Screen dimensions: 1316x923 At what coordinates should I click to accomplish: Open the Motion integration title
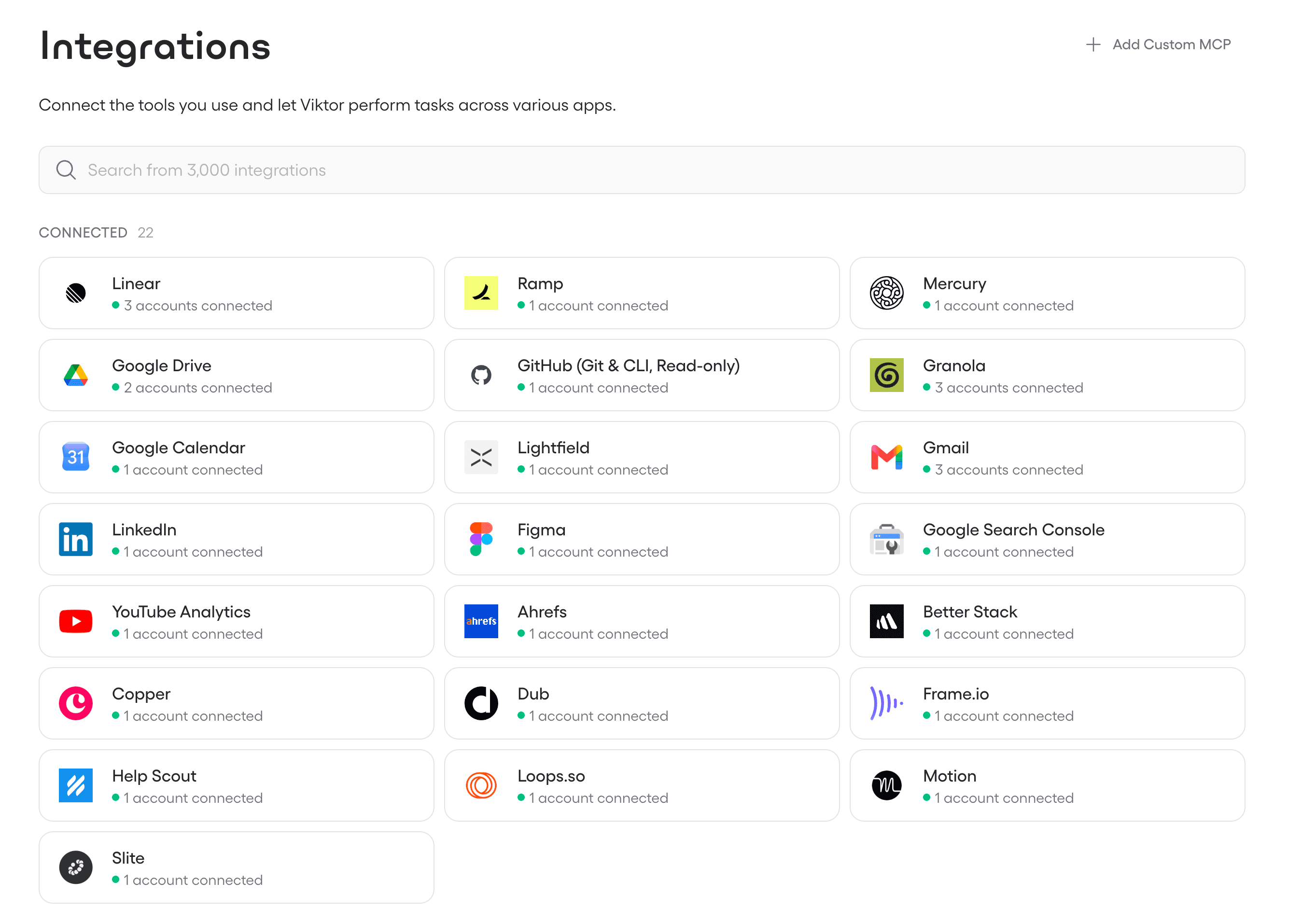949,775
